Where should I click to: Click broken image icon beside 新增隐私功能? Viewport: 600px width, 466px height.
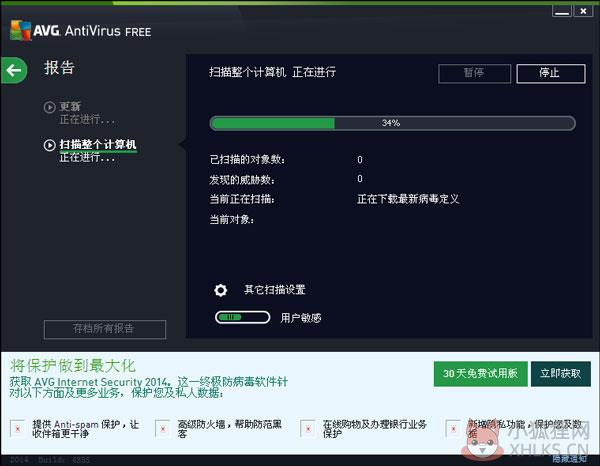coord(453,429)
